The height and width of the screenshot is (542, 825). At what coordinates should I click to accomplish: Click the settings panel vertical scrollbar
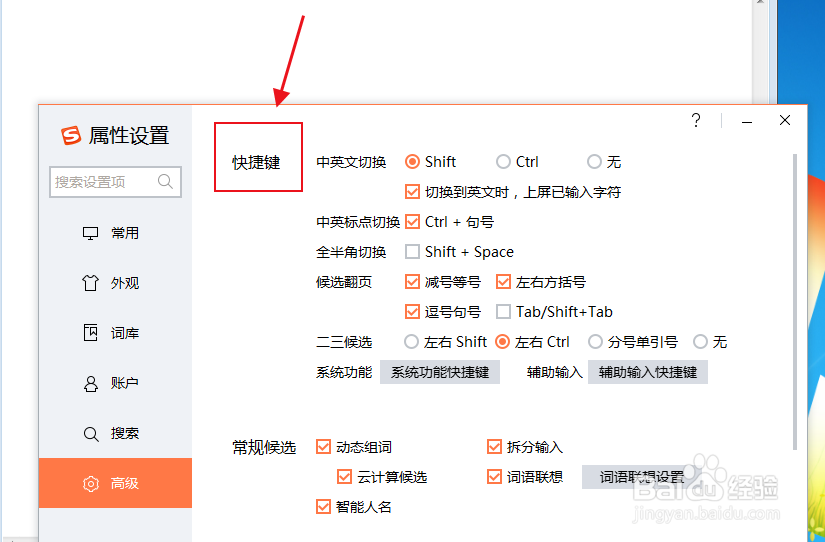pos(794,302)
